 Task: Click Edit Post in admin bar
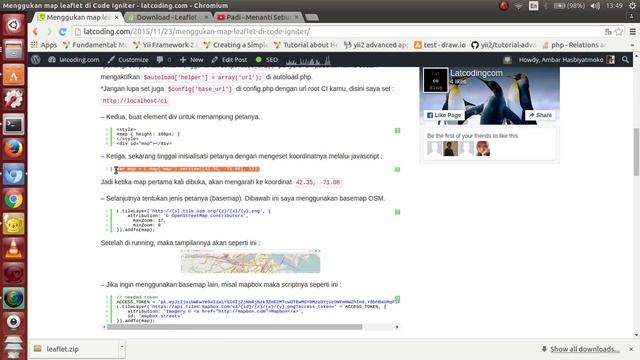229,60
